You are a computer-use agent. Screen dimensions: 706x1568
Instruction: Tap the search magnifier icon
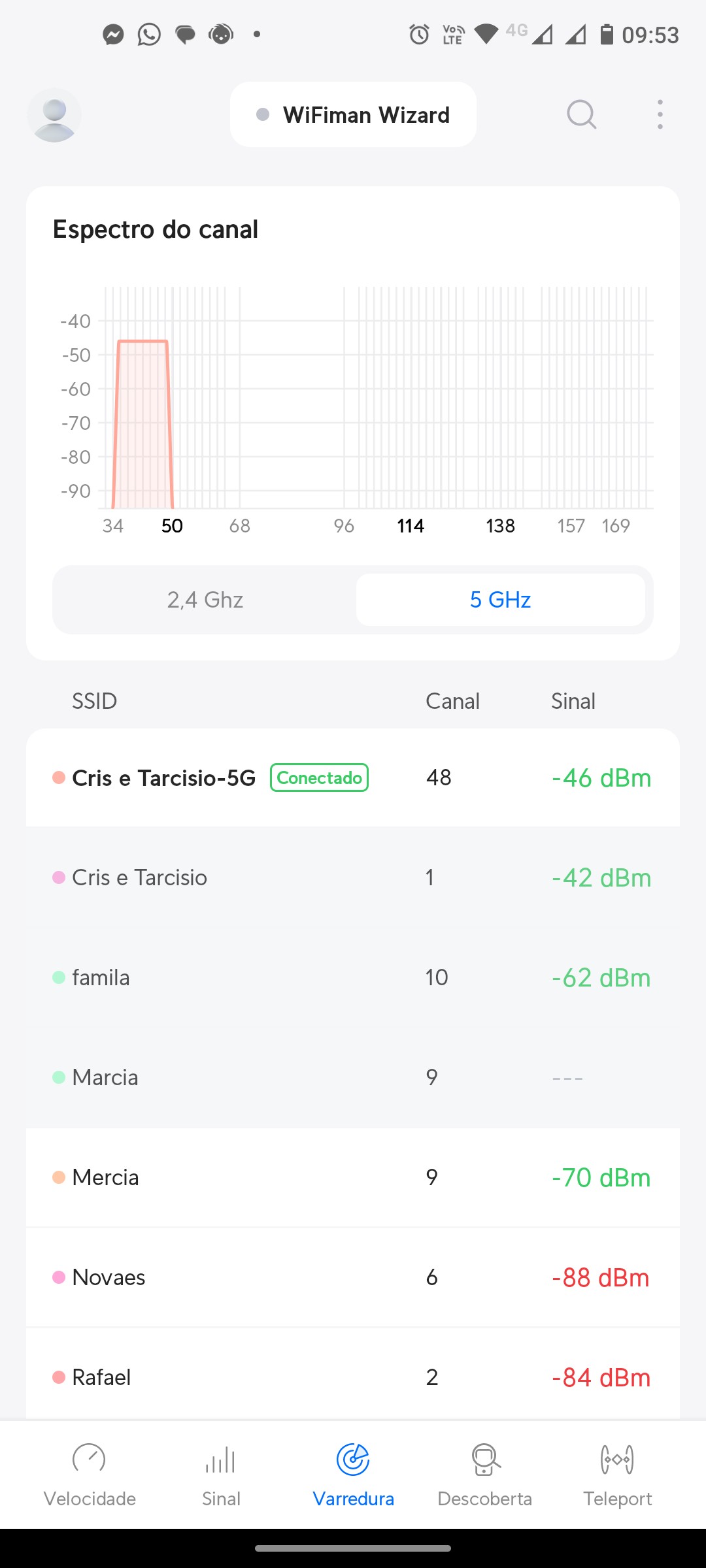581,115
